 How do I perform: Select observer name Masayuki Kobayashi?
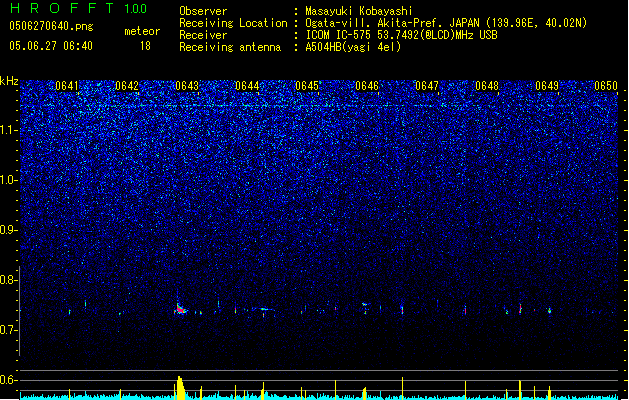pyautogui.click(x=359, y=11)
